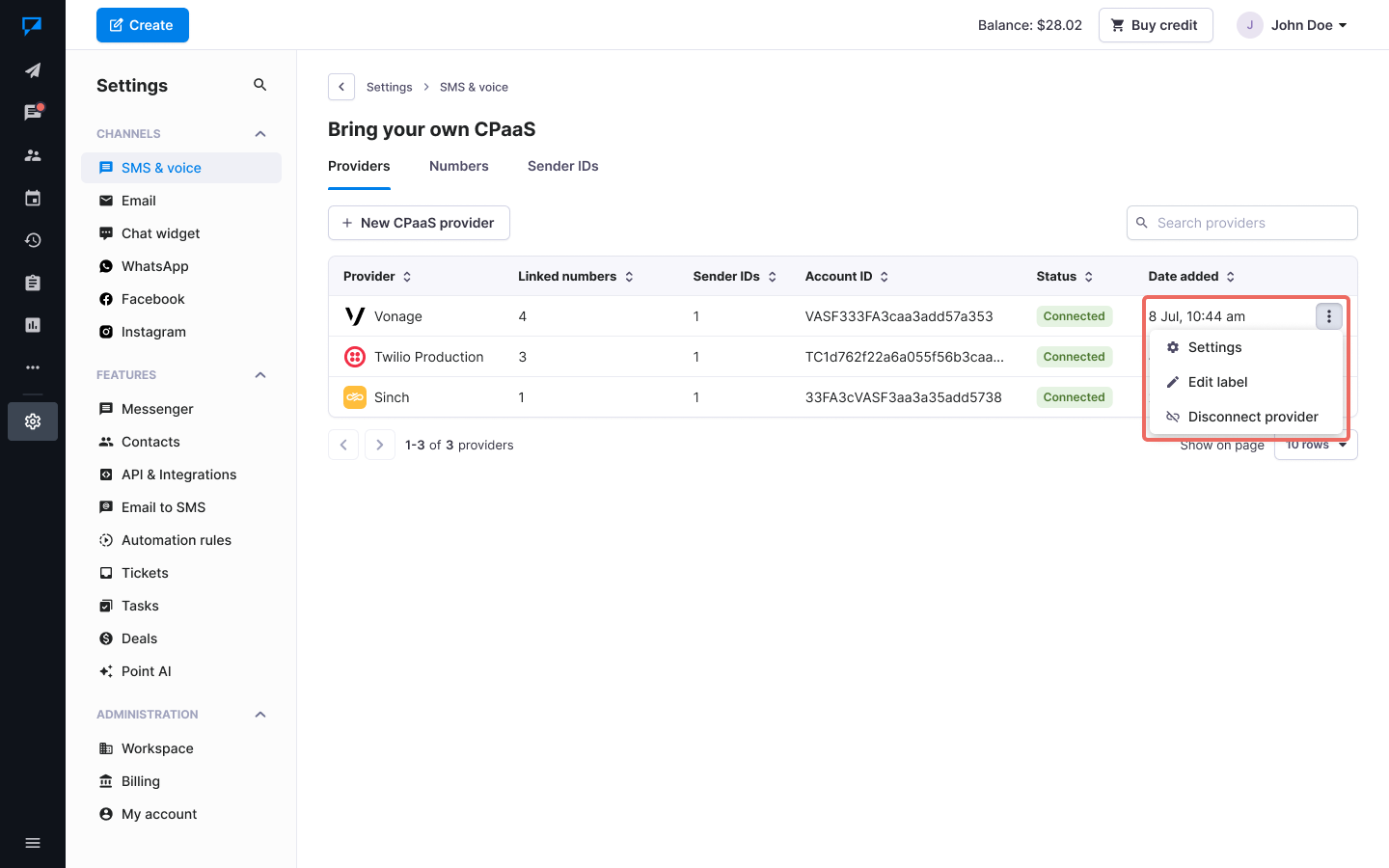Open the chats icon with notification badge
Viewport: 1389px width, 868px height.
33,113
